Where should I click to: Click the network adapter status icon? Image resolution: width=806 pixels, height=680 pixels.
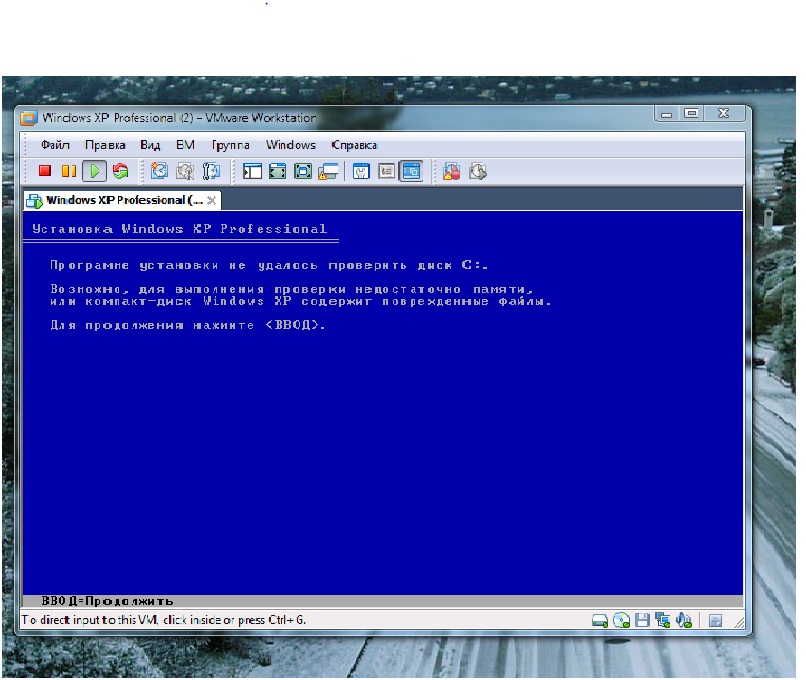(x=663, y=620)
